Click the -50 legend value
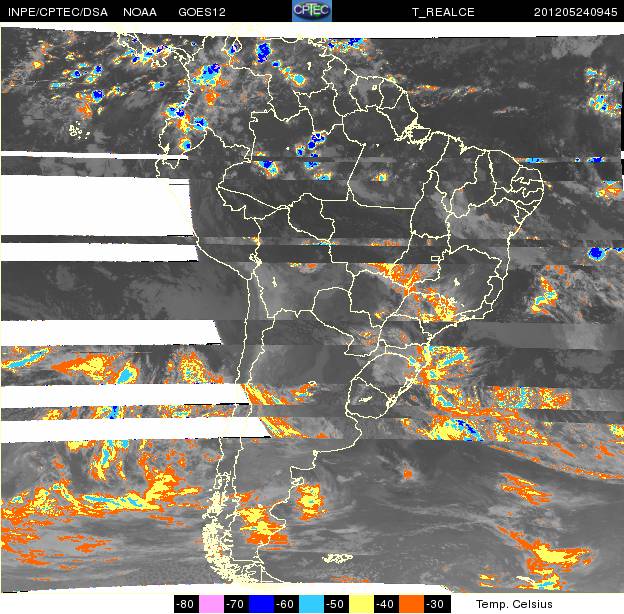624x614 pixels. tap(337, 604)
